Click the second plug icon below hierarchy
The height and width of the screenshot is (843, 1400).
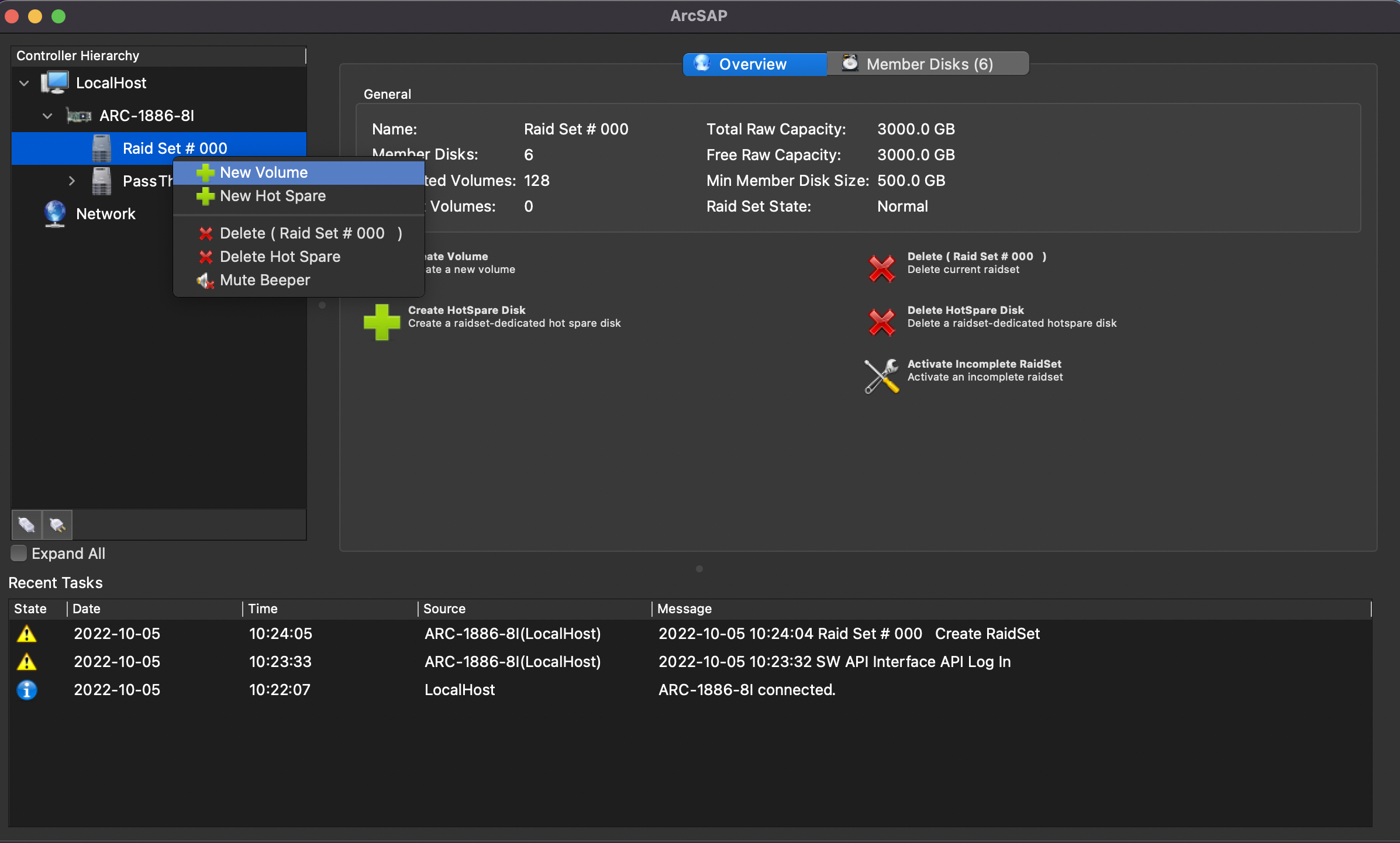point(57,524)
